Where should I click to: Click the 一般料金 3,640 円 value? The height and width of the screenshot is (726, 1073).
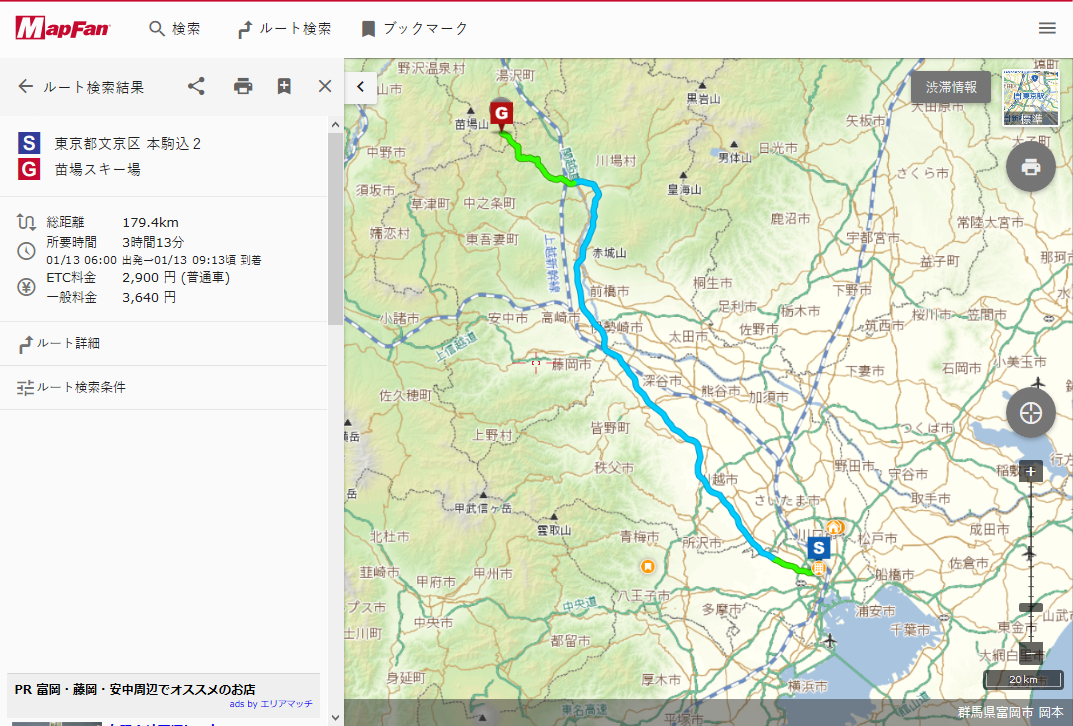149,298
